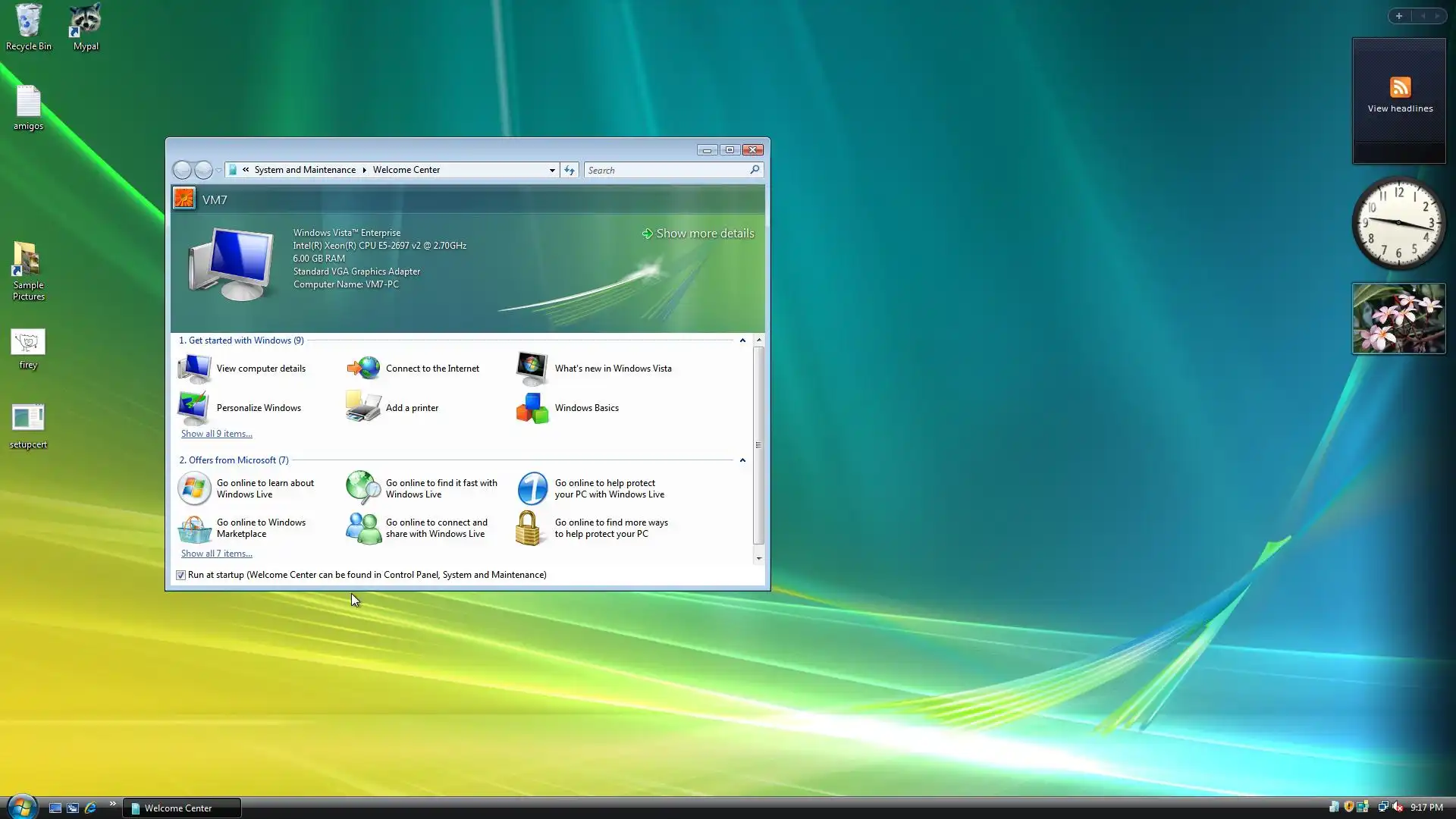Open View computer details icon

tap(194, 369)
